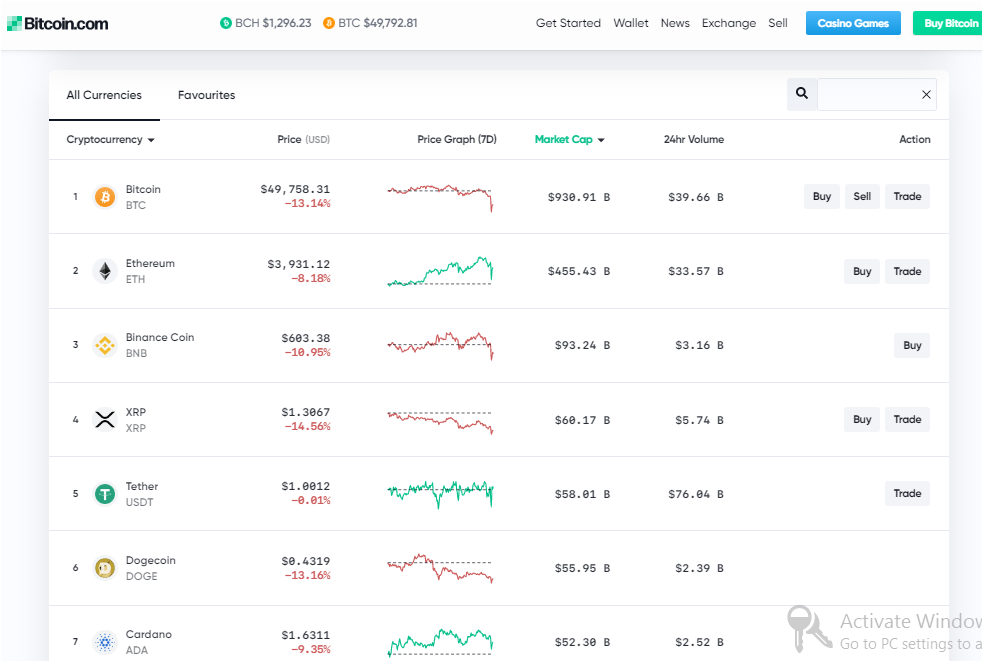Click the Price Graph (7D) column header
This screenshot has height=662, width=983.
click(x=456, y=140)
